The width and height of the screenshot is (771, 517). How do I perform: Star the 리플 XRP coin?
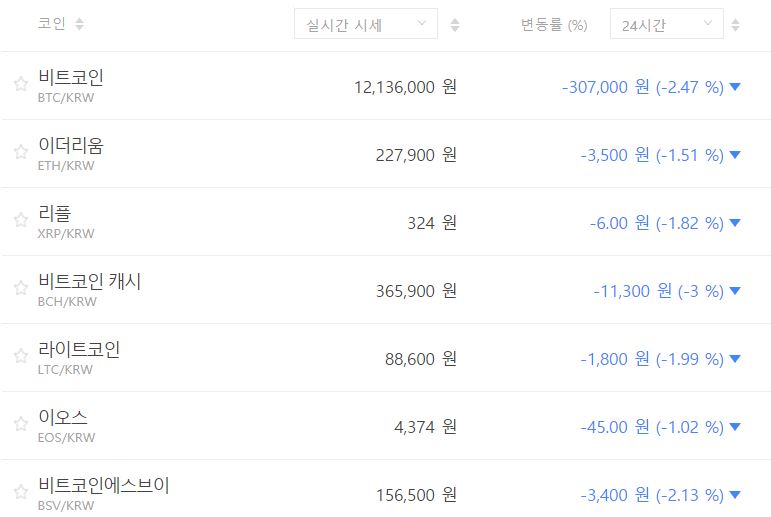(x=20, y=220)
